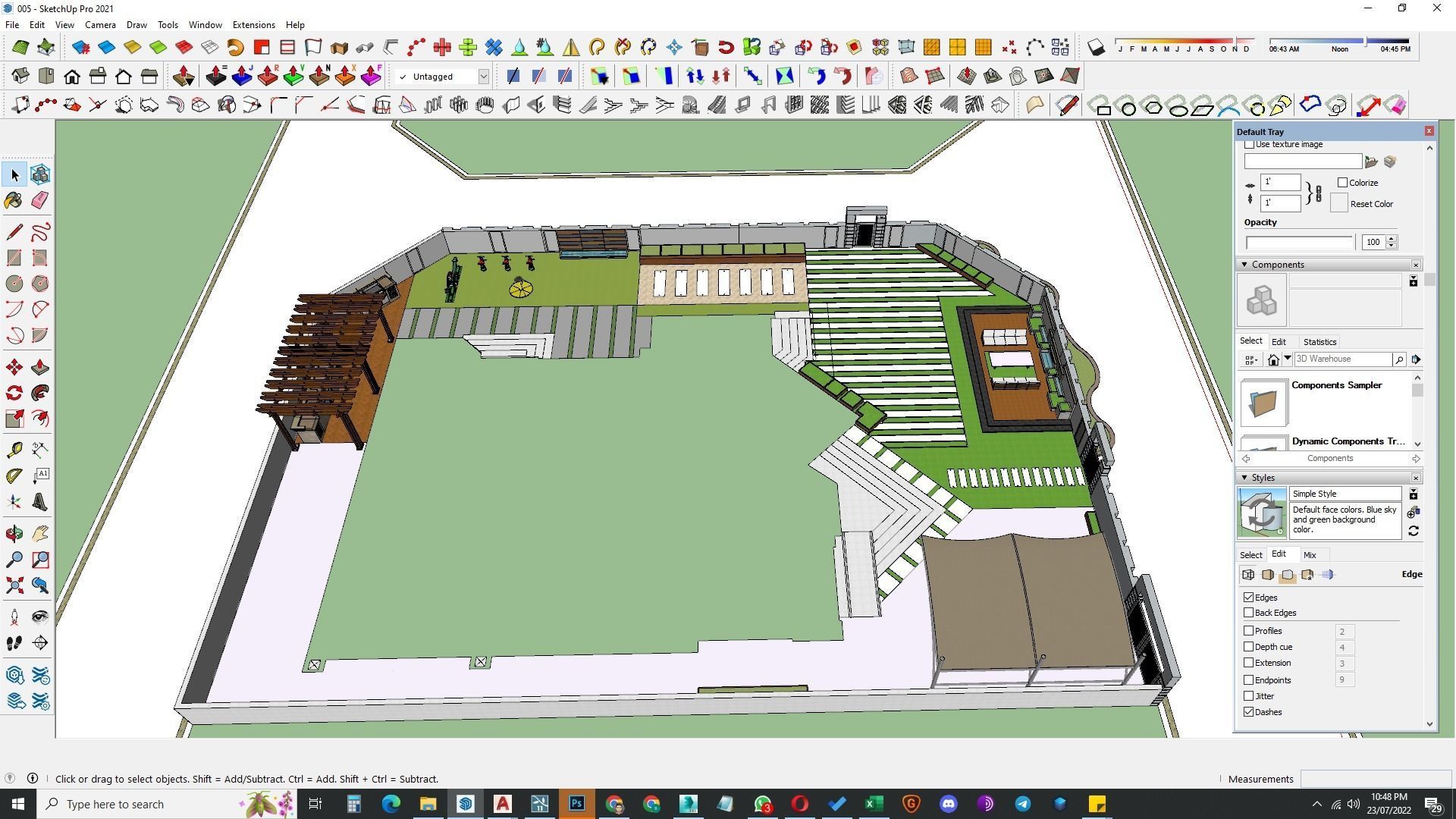Choose the Zoom magnifier tool
This screenshot has height=819, width=1456.
coord(14,560)
